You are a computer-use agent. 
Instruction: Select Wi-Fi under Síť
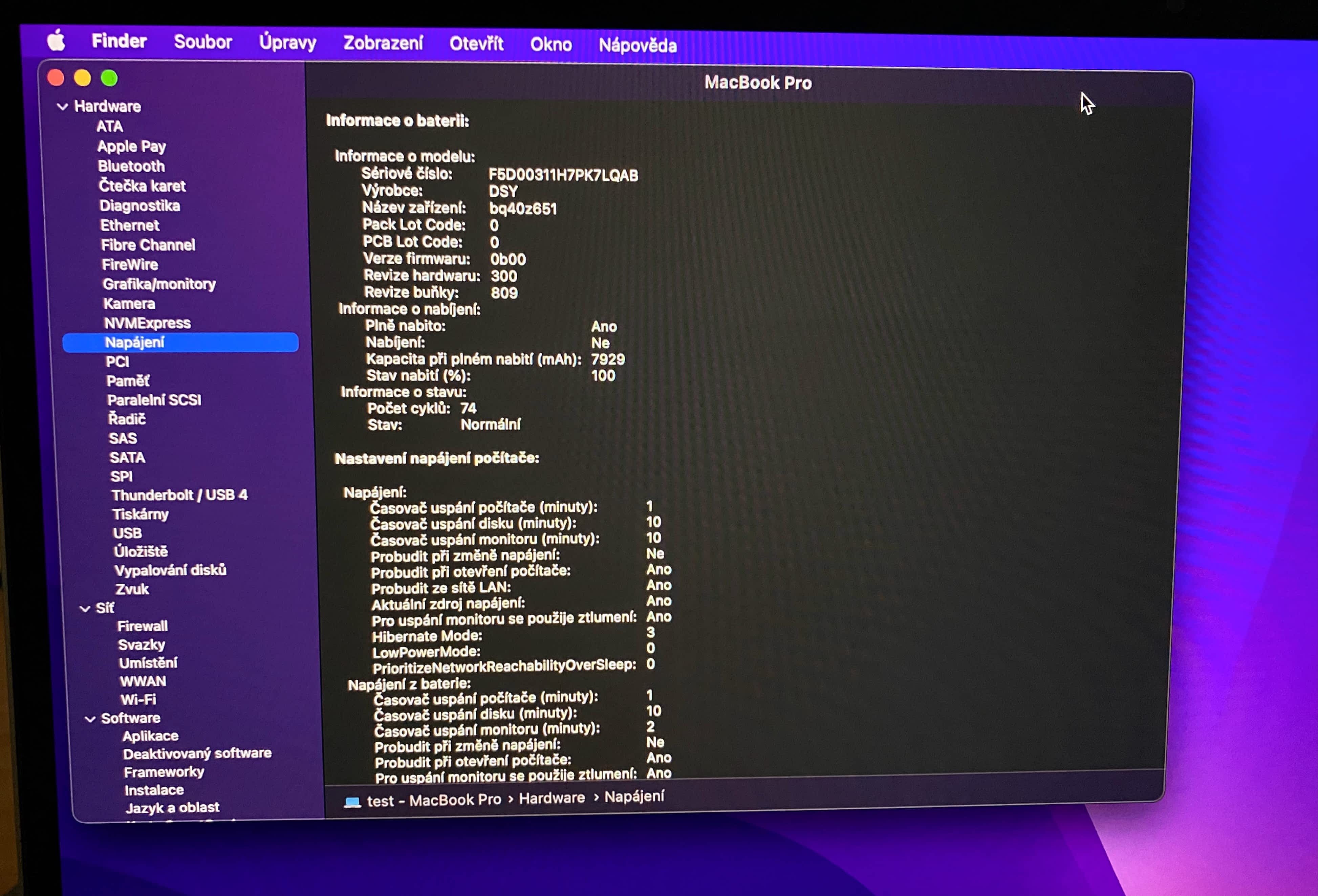point(138,699)
